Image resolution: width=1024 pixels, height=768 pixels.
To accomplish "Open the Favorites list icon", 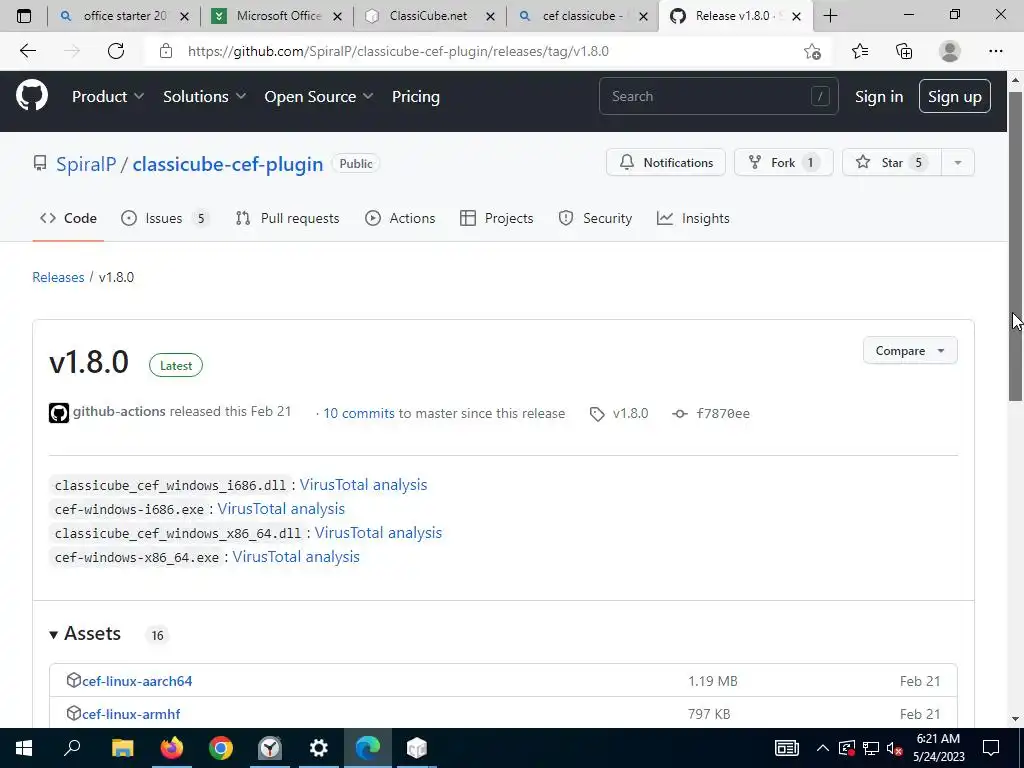I will click(860, 51).
